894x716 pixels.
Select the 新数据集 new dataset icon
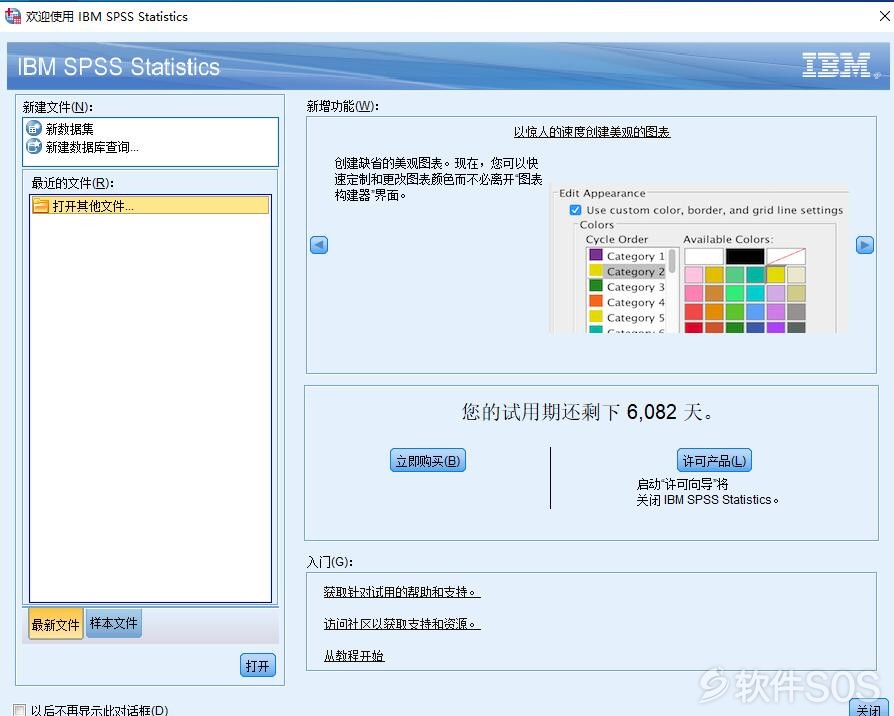pos(34,128)
